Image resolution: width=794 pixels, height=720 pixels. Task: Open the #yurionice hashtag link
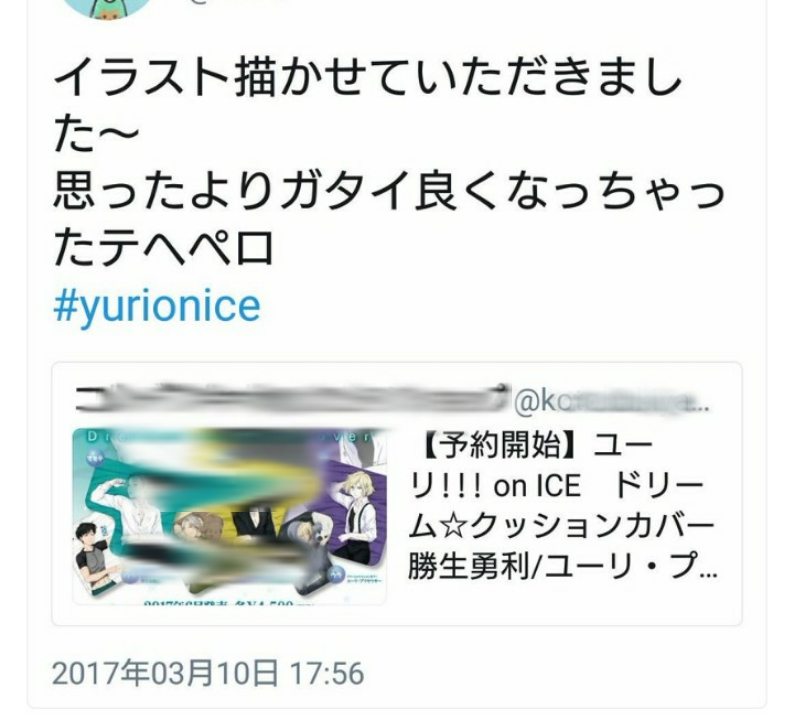[x=157, y=306]
